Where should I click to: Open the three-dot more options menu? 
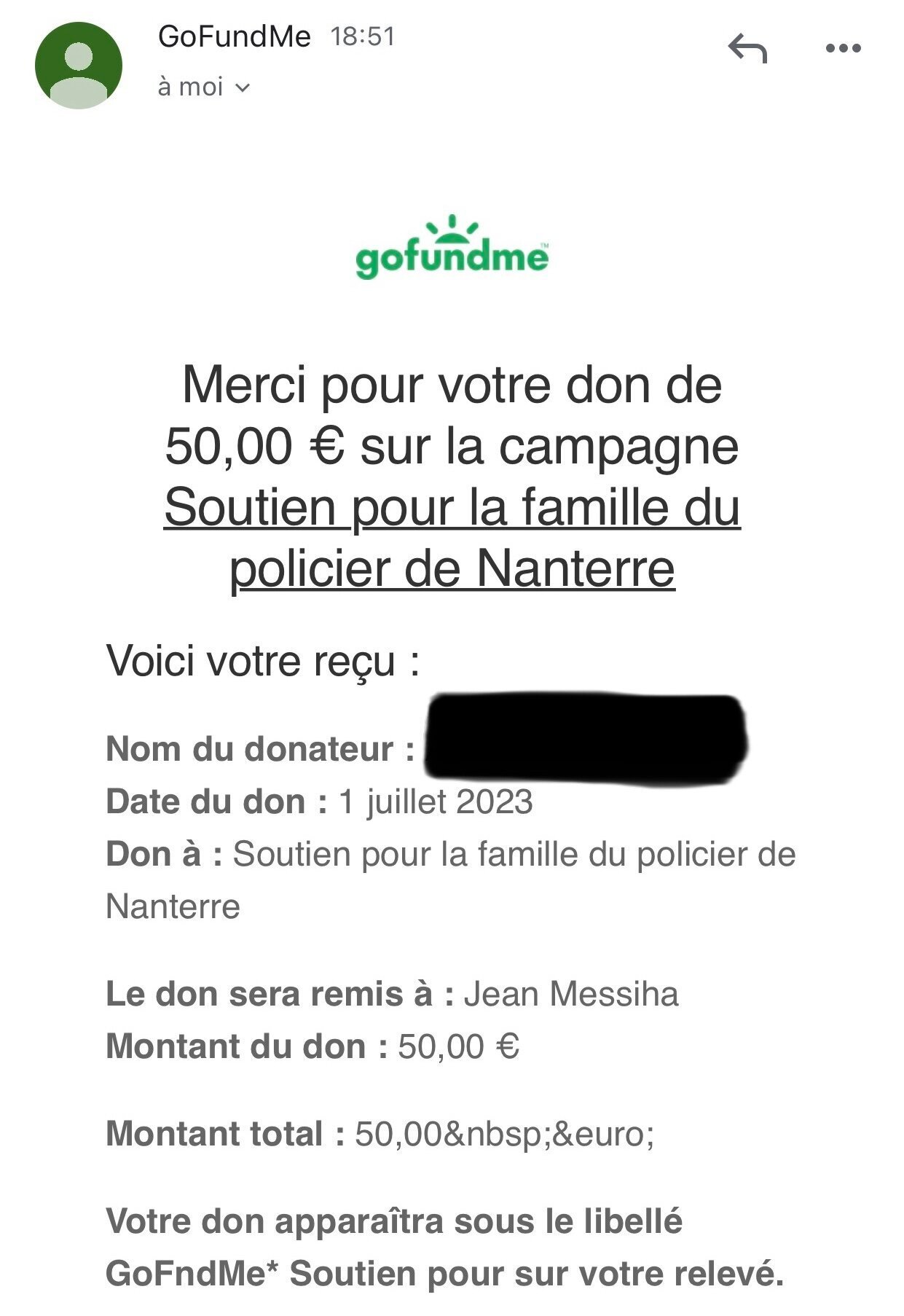[844, 49]
